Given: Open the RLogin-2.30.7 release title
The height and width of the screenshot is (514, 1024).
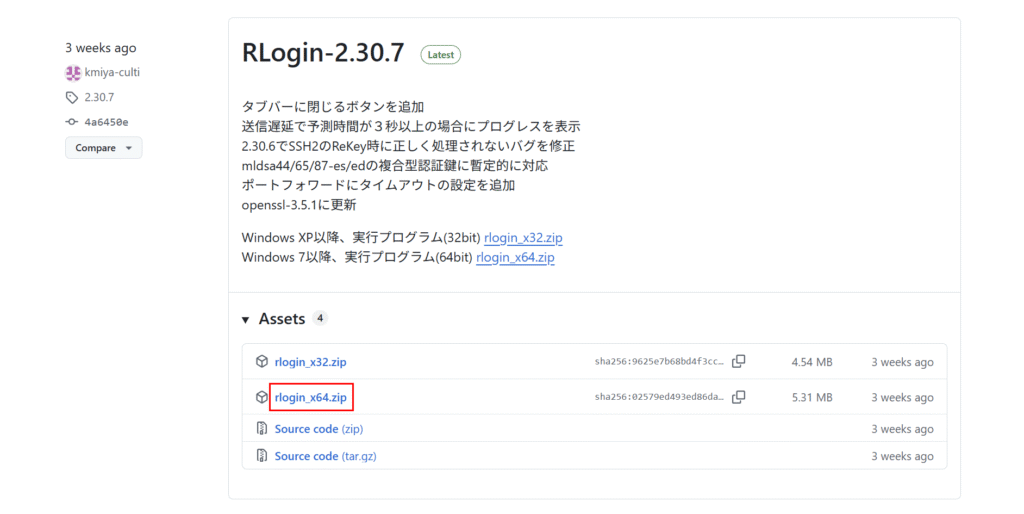Looking at the screenshot, I should point(323,53).
